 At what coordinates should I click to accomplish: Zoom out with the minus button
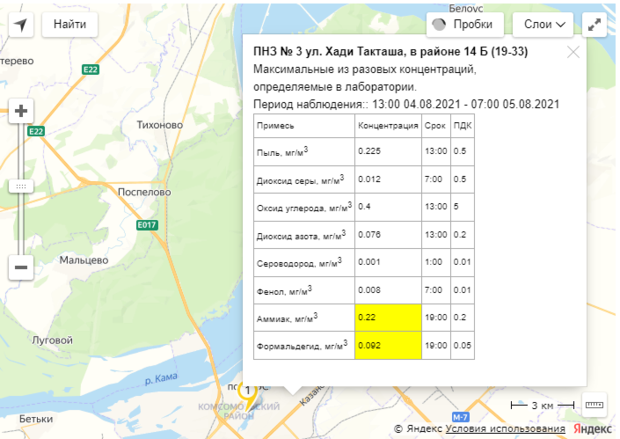(21, 267)
